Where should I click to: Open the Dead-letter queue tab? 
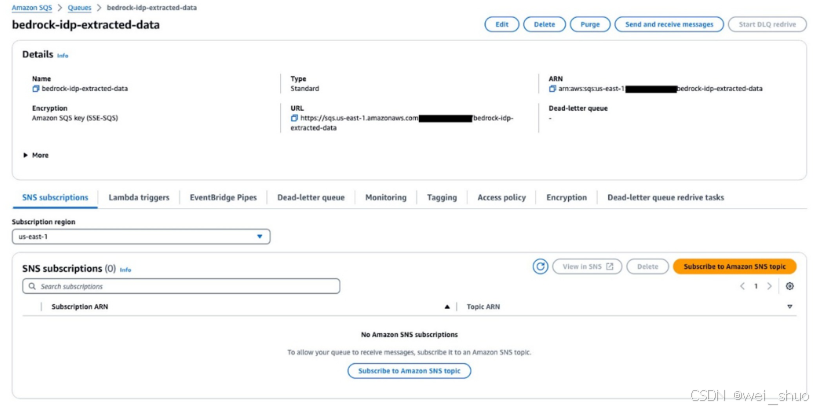pyautogui.click(x=311, y=197)
